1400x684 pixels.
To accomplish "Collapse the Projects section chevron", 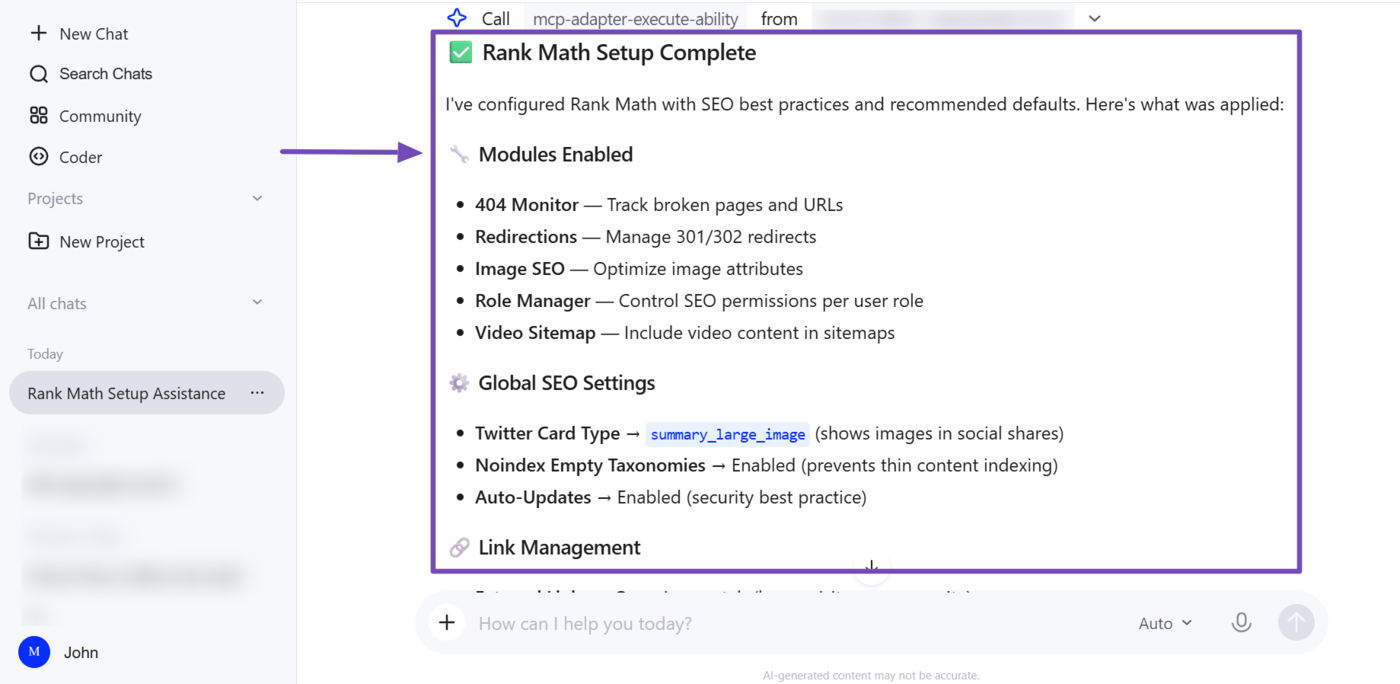I will (x=257, y=199).
